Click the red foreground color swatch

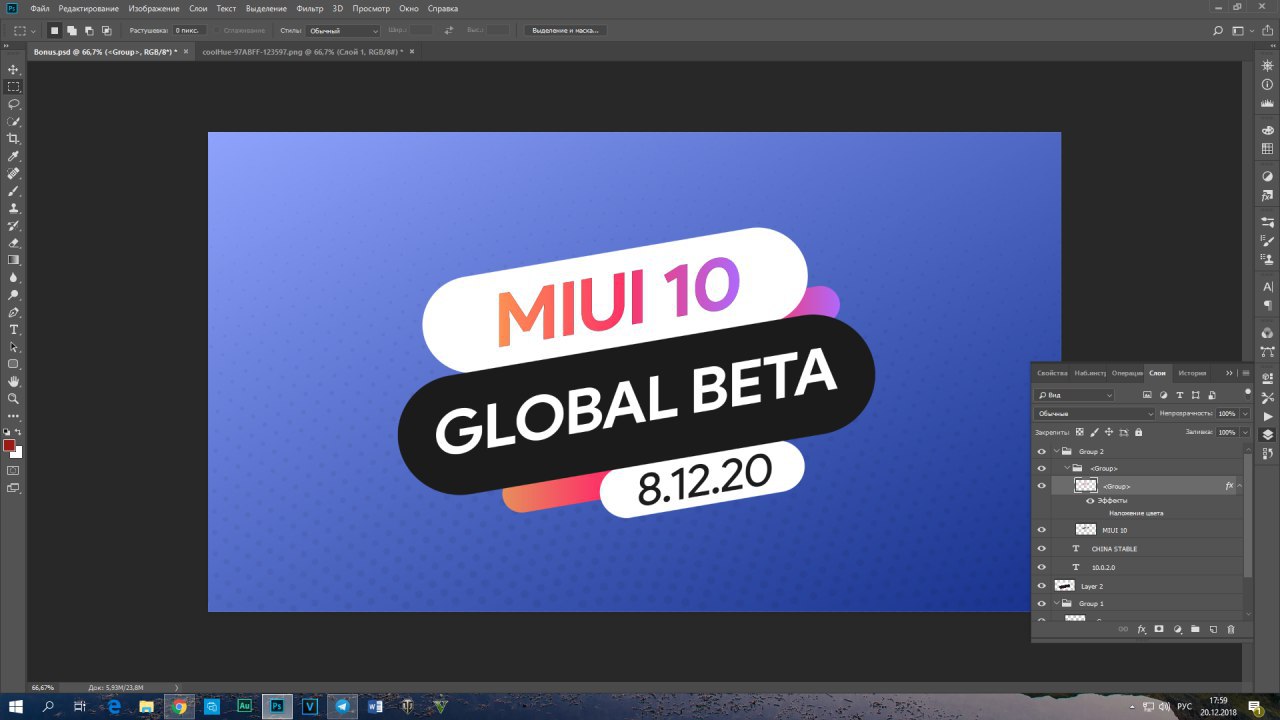(x=9, y=445)
